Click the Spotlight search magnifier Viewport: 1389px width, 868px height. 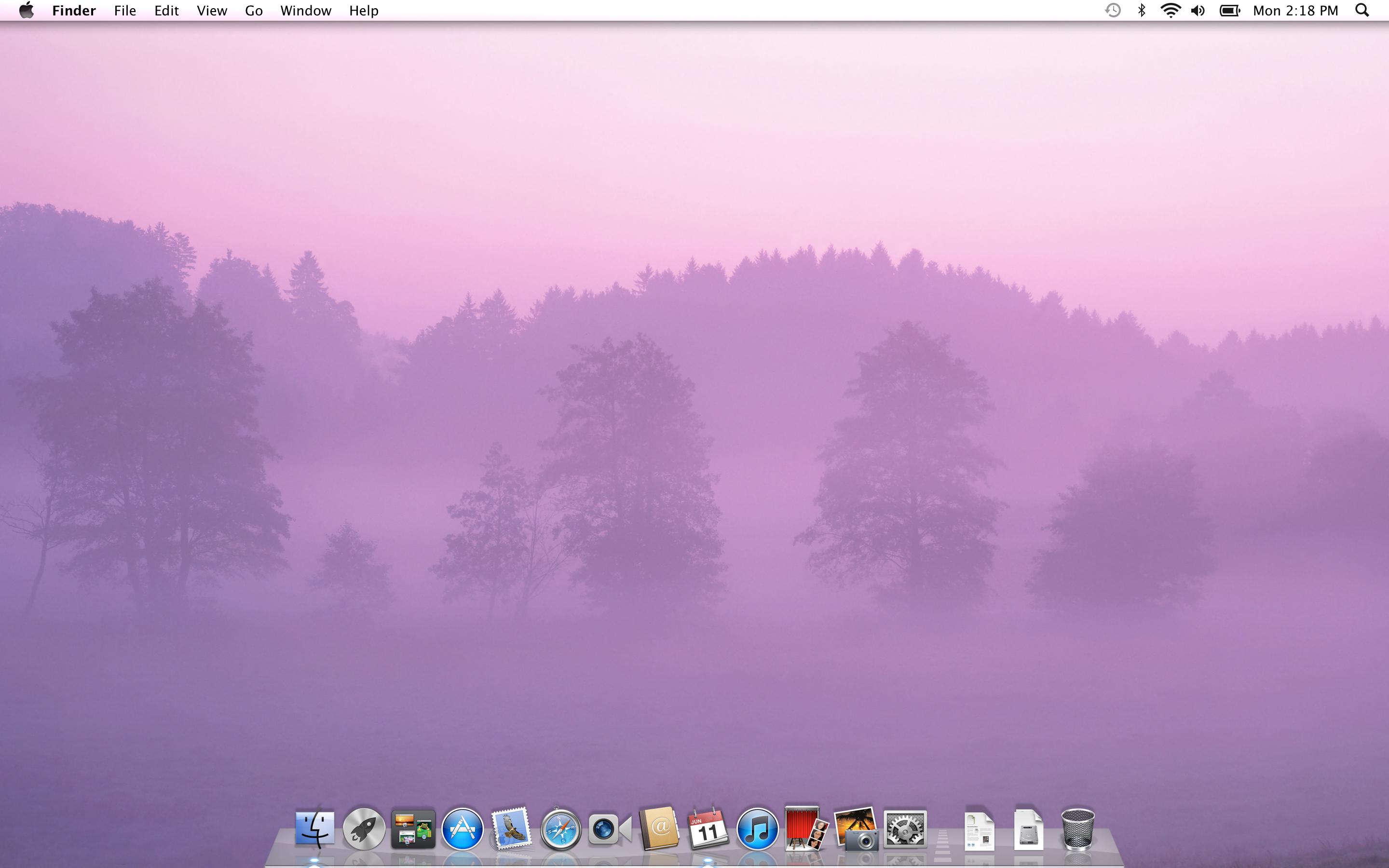tap(1362, 10)
